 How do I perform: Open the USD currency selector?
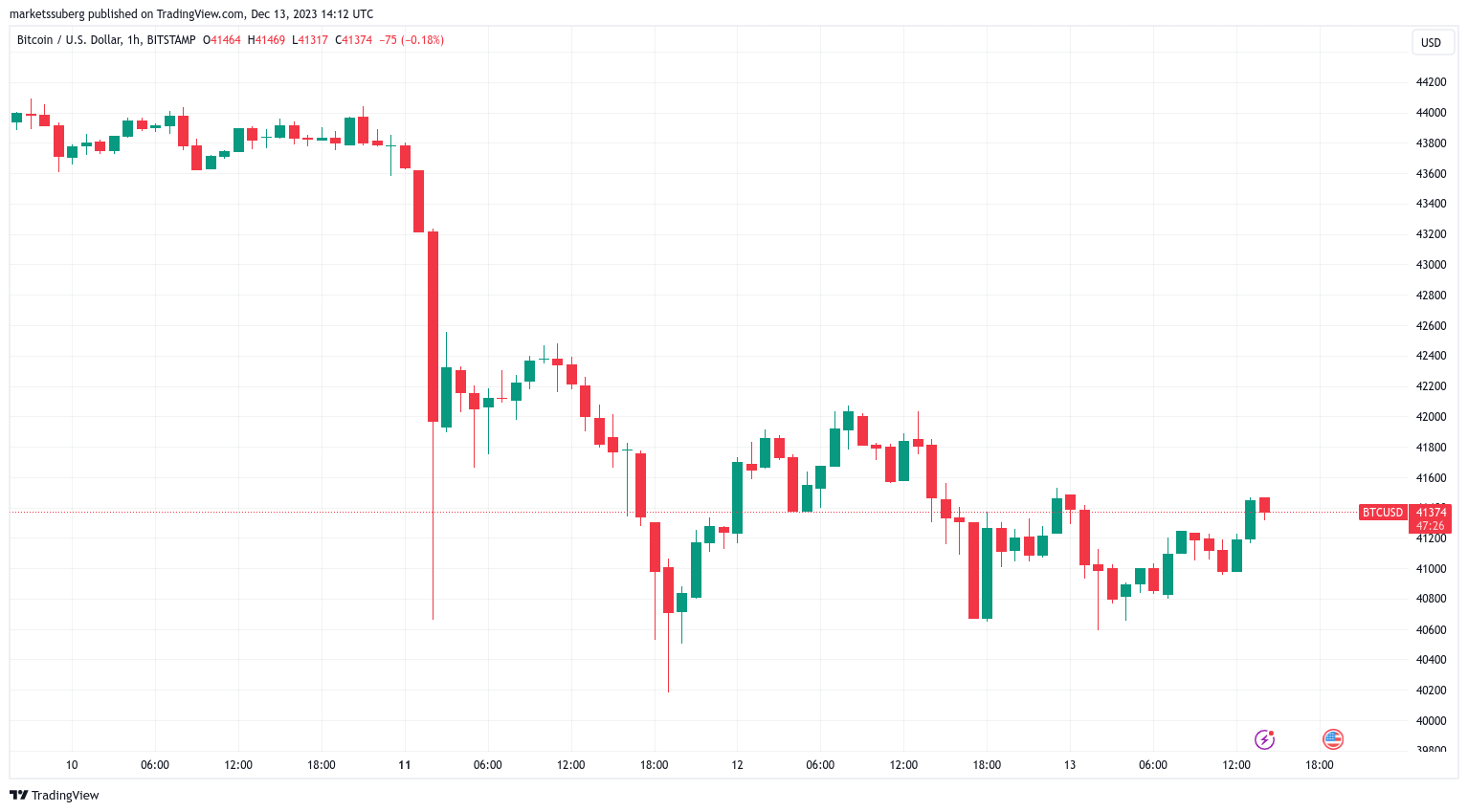click(x=1431, y=42)
